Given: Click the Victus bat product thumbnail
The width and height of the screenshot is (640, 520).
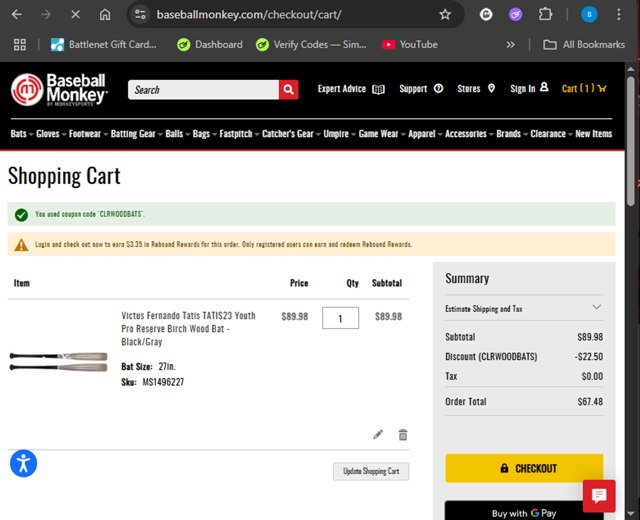Looking at the screenshot, I should 59,362.
